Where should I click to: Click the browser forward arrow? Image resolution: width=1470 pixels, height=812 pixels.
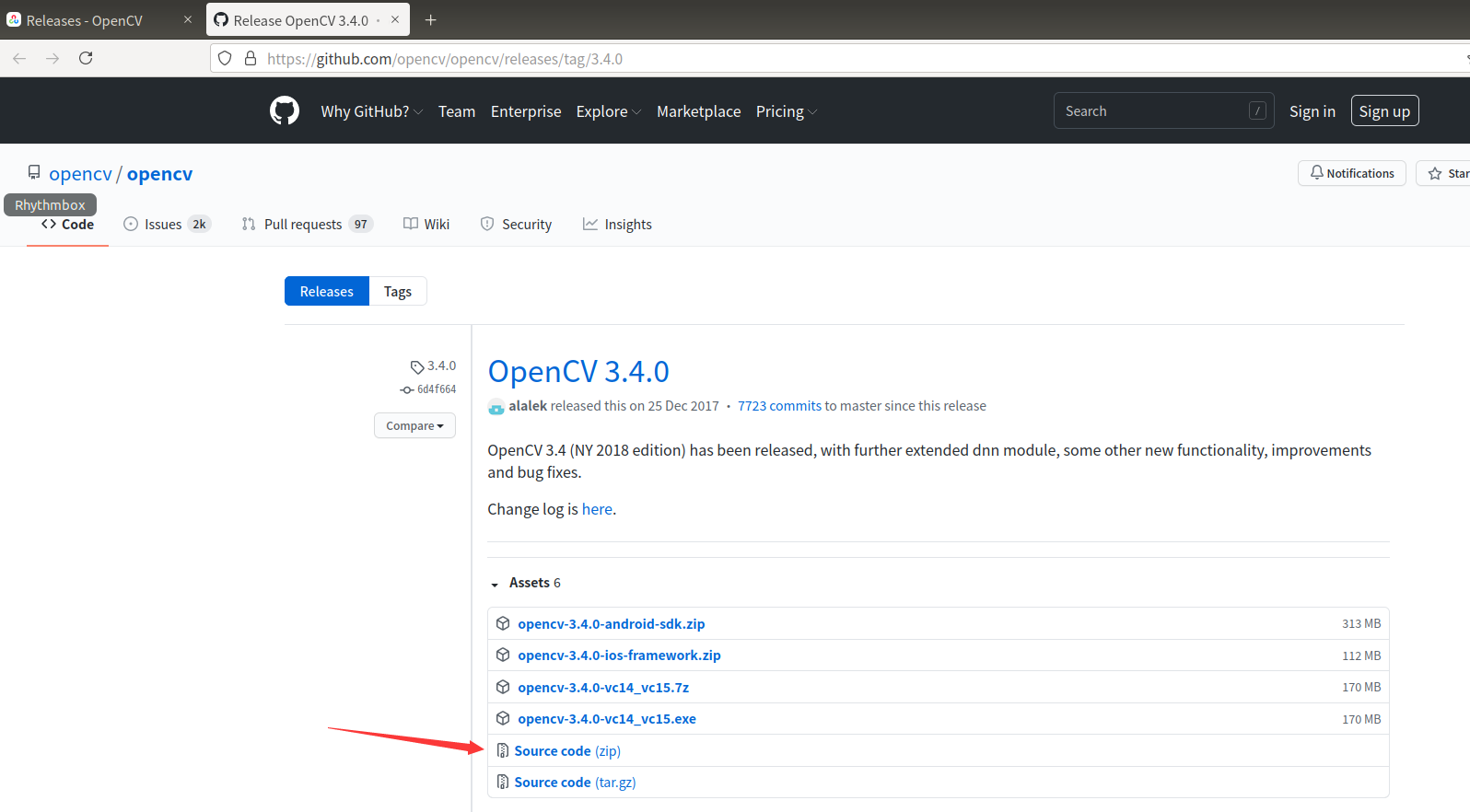(52, 58)
